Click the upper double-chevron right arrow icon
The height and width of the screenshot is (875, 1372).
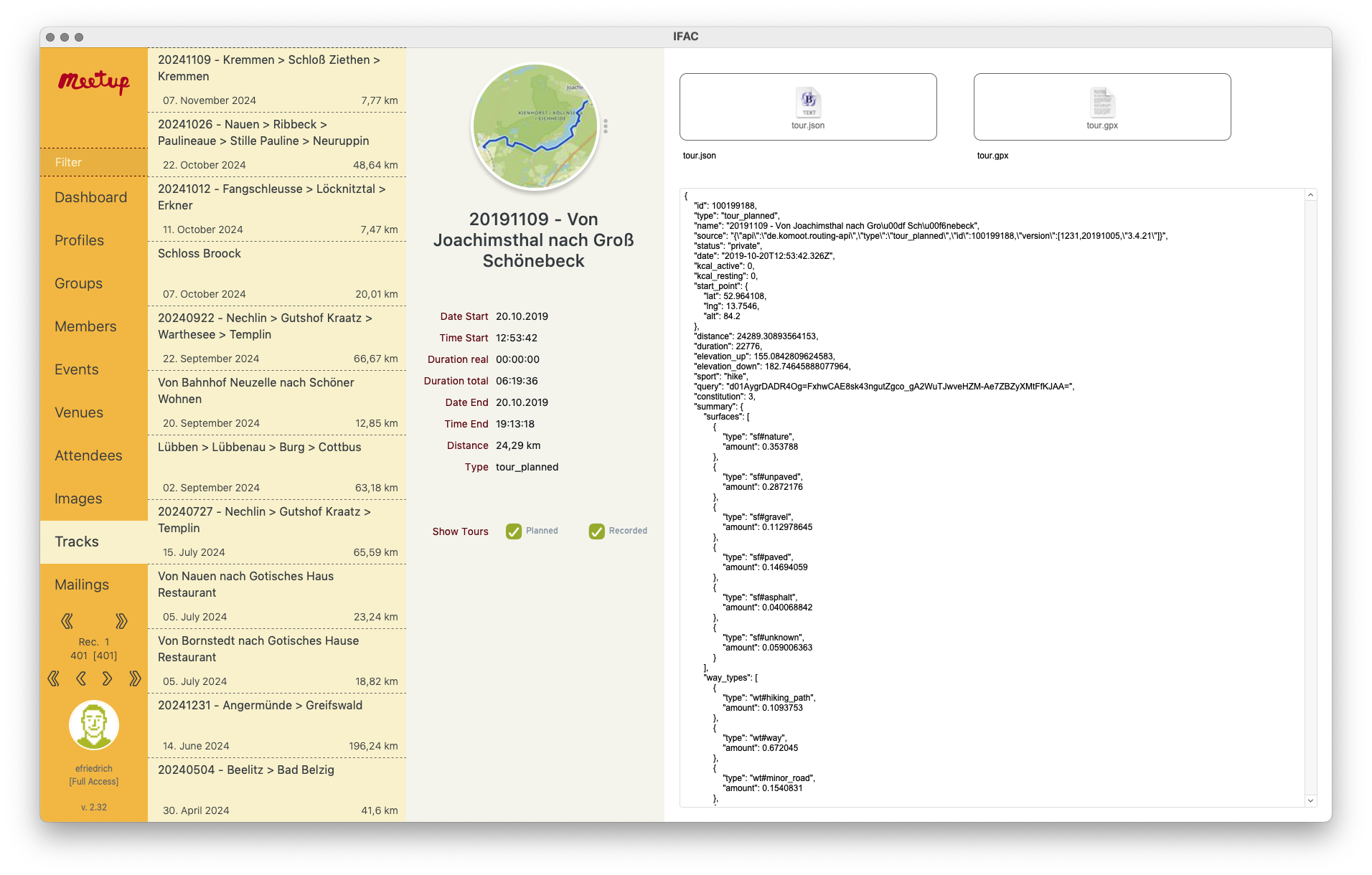(x=121, y=620)
